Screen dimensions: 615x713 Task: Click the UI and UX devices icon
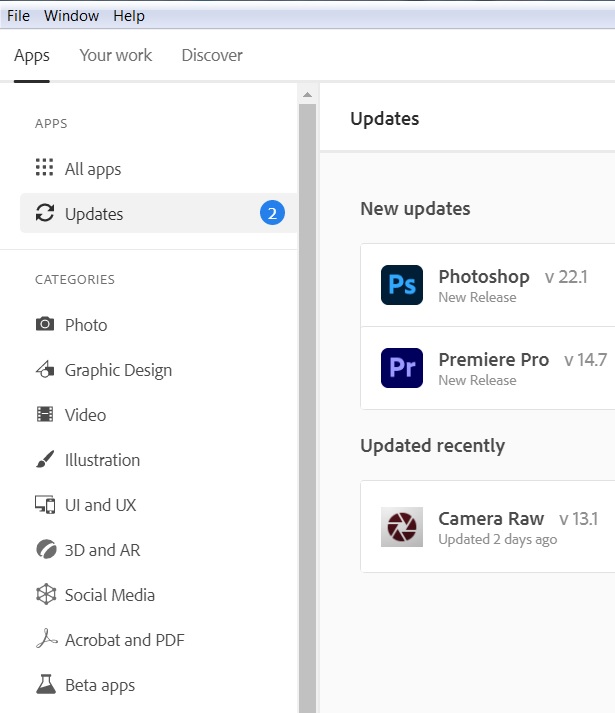[45, 504]
